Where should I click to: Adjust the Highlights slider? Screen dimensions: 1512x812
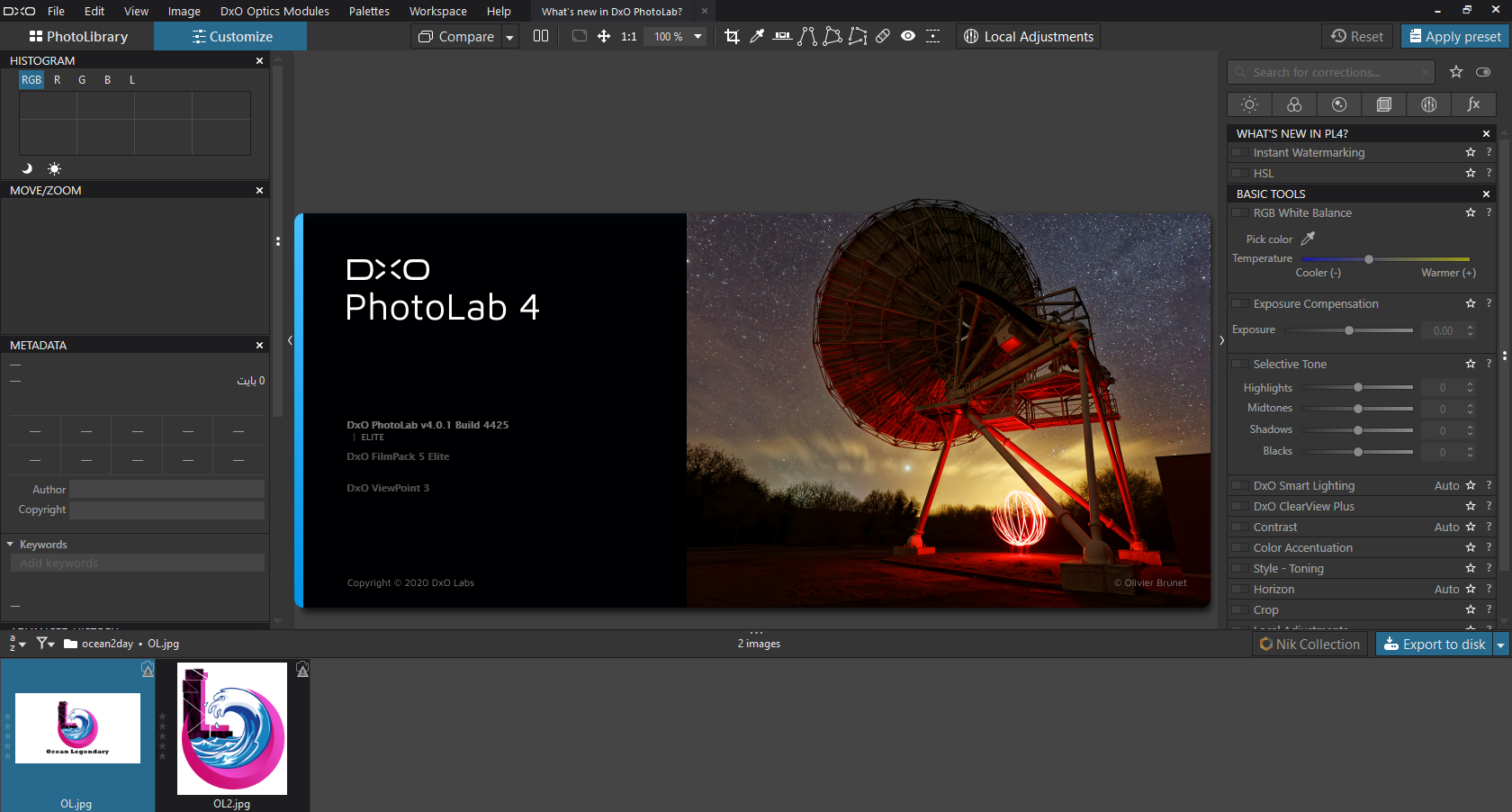coord(1358,387)
